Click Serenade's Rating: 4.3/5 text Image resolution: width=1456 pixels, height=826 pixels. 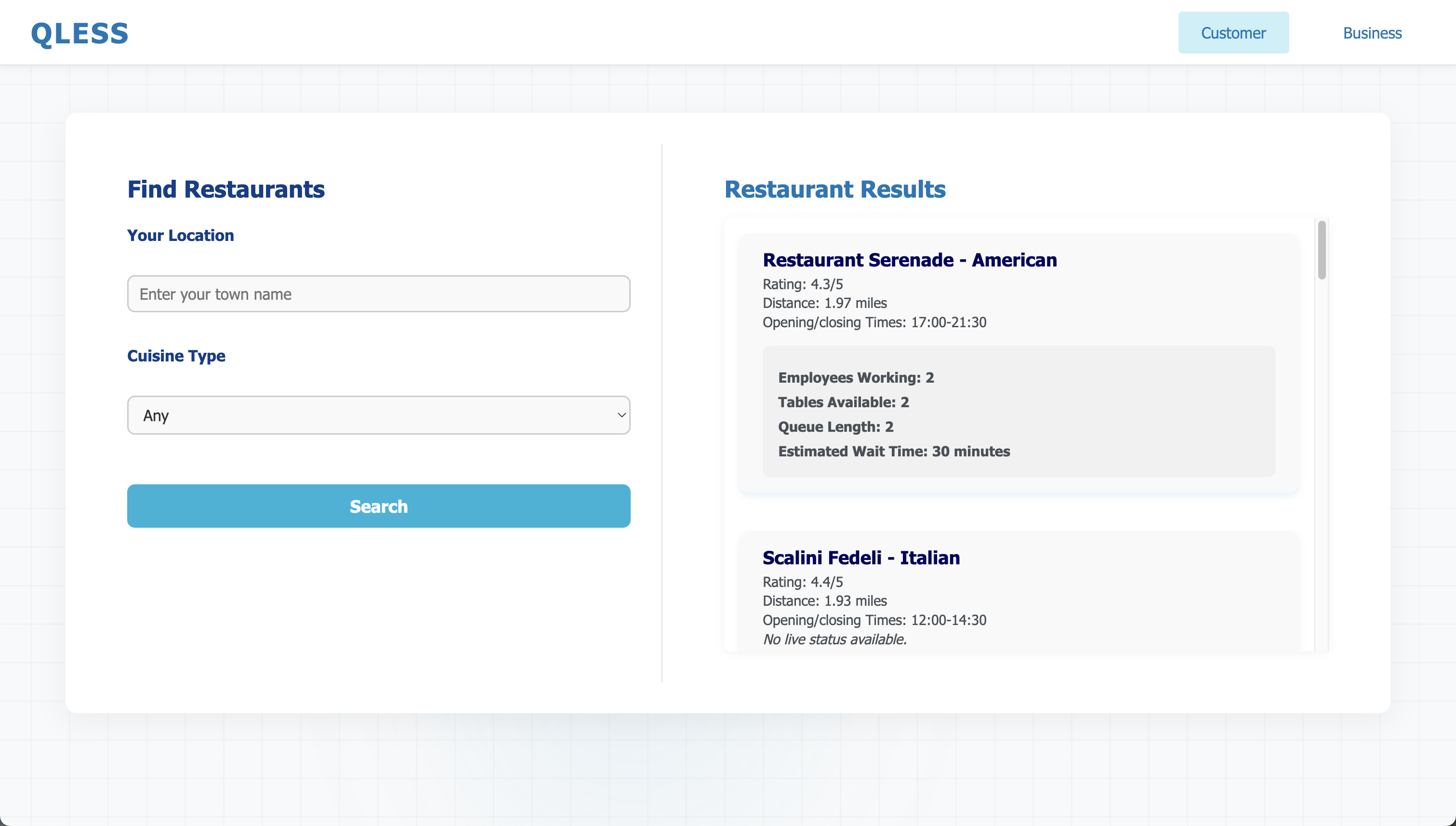(x=802, y=284)
